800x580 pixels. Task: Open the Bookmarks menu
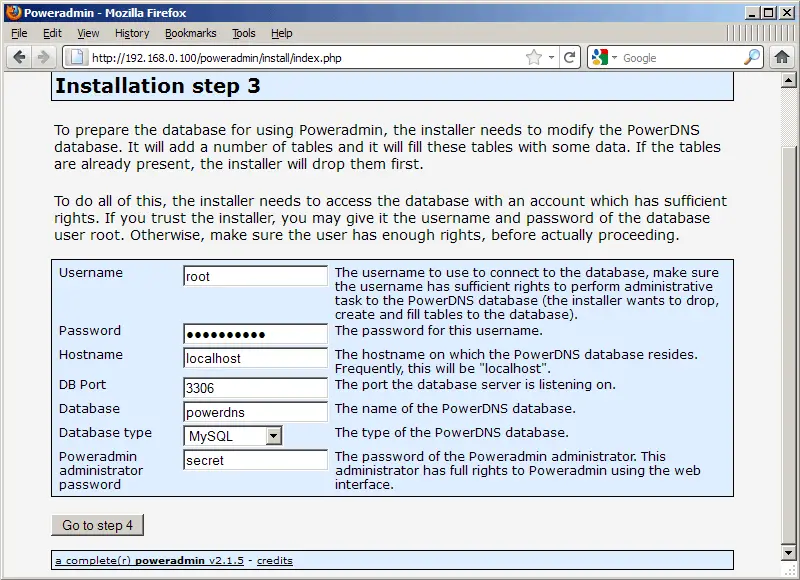point(190,33)
